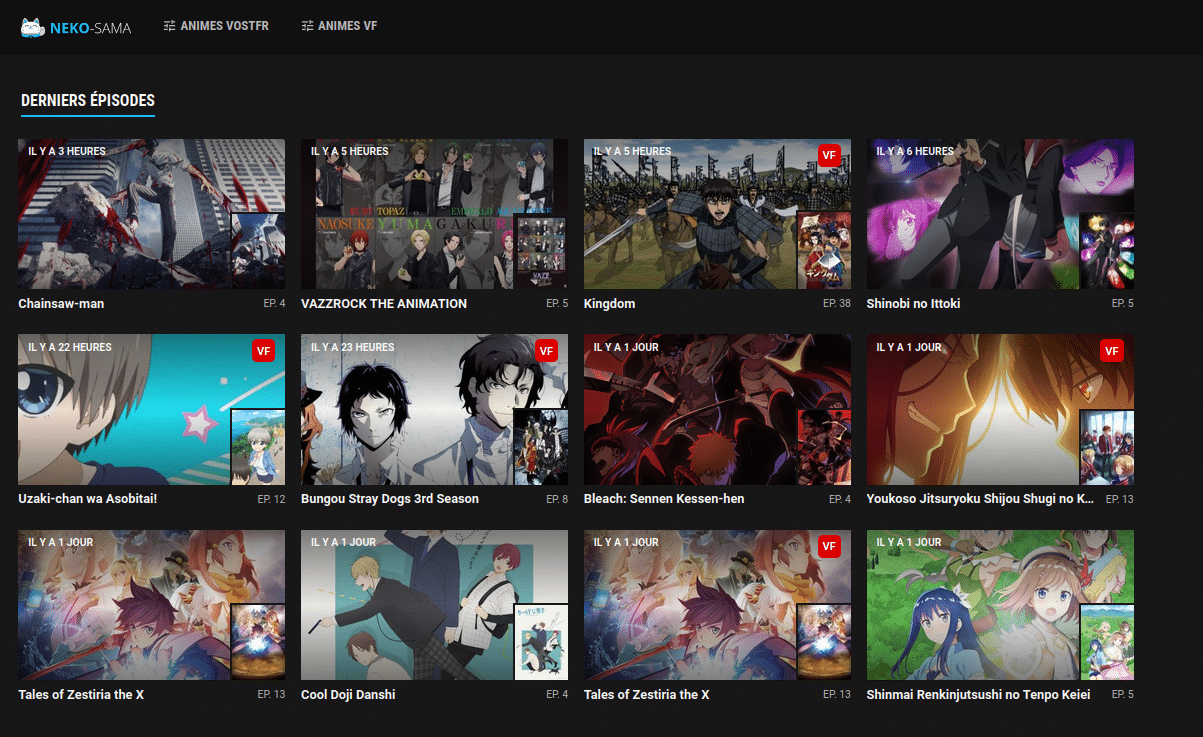This screenshot has height=737, width=1203.
Task: Click the small poster on Youkoso Jitsuryoku card
Action: [1107, 446]
